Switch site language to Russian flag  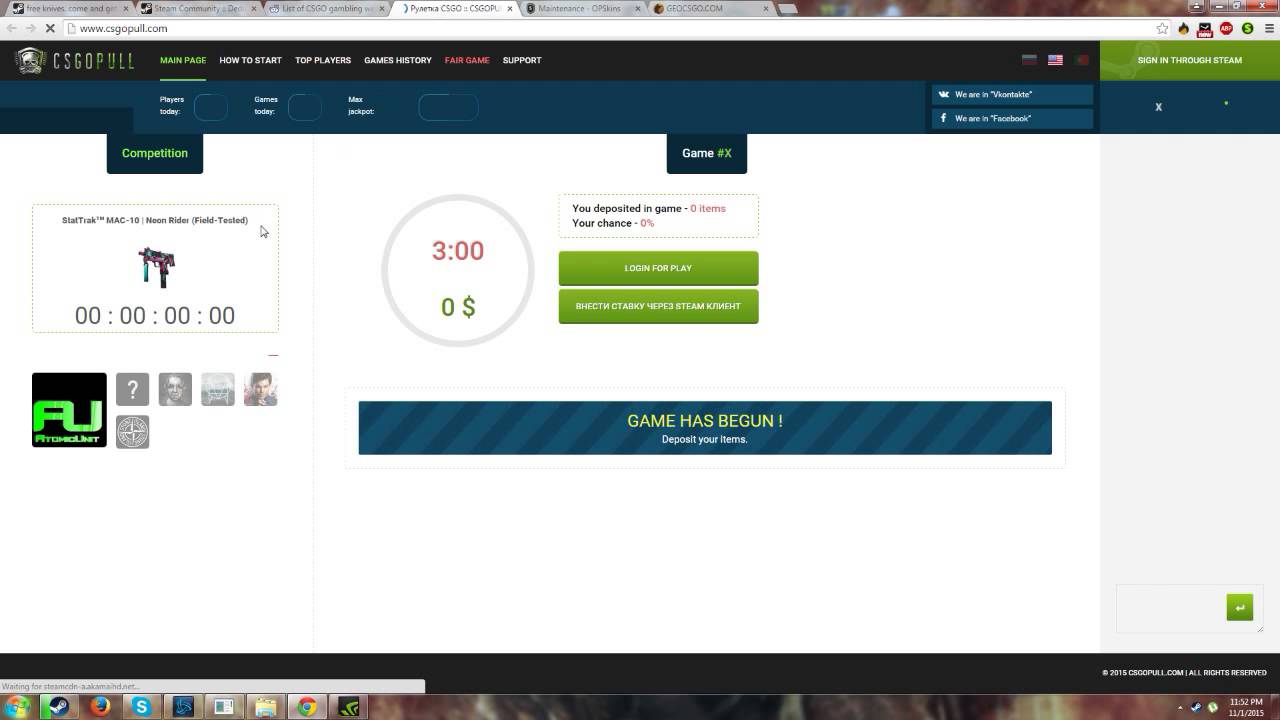pos(1029,60)
